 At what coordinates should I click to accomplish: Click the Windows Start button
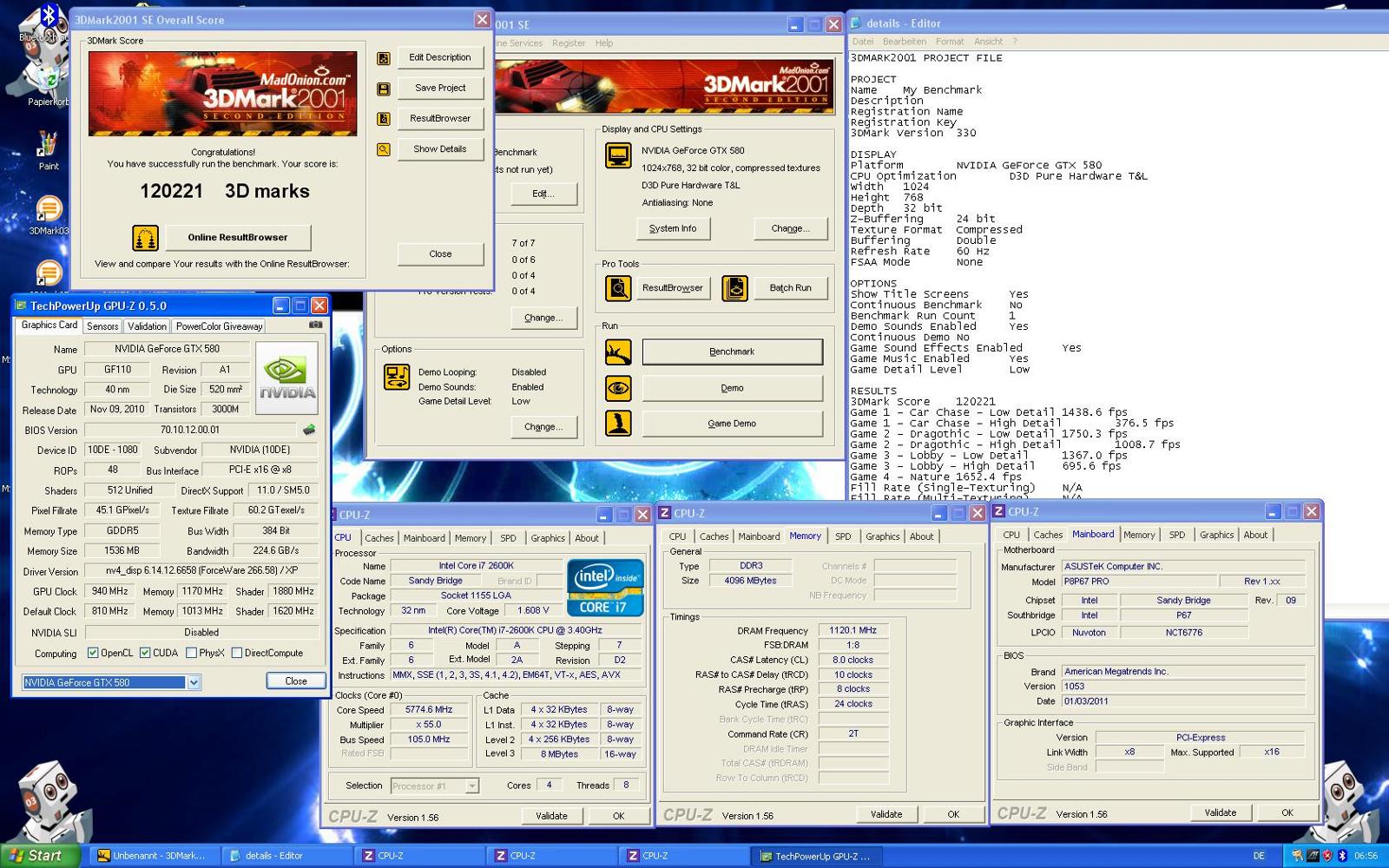(39, 856)
